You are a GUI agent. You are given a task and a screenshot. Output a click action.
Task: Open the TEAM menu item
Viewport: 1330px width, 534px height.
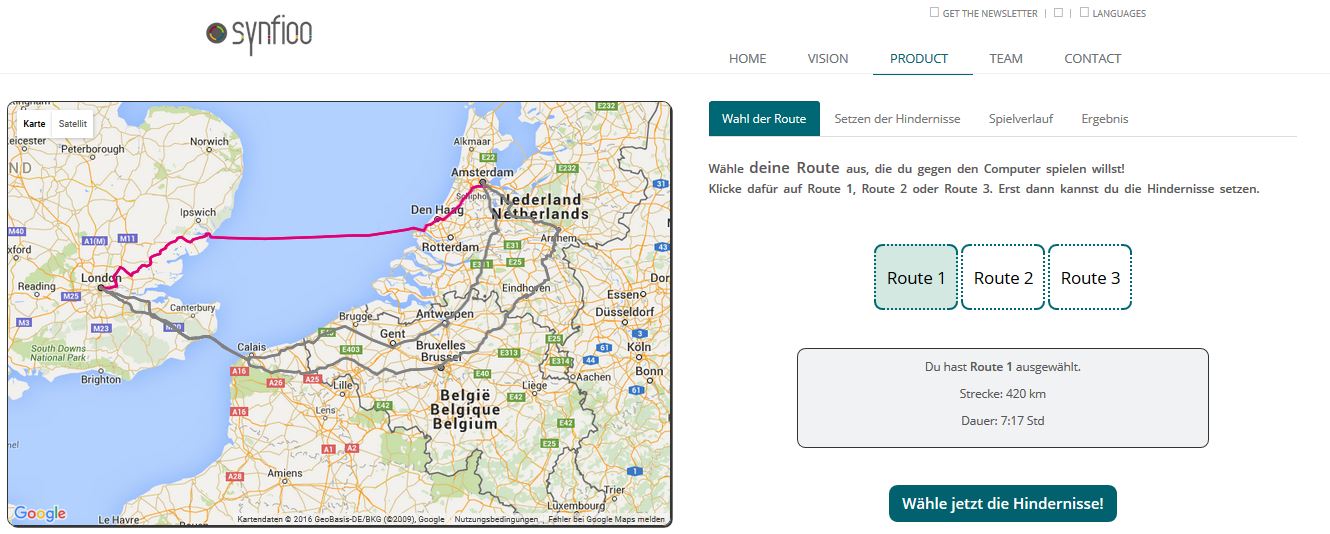[1006, 58]
